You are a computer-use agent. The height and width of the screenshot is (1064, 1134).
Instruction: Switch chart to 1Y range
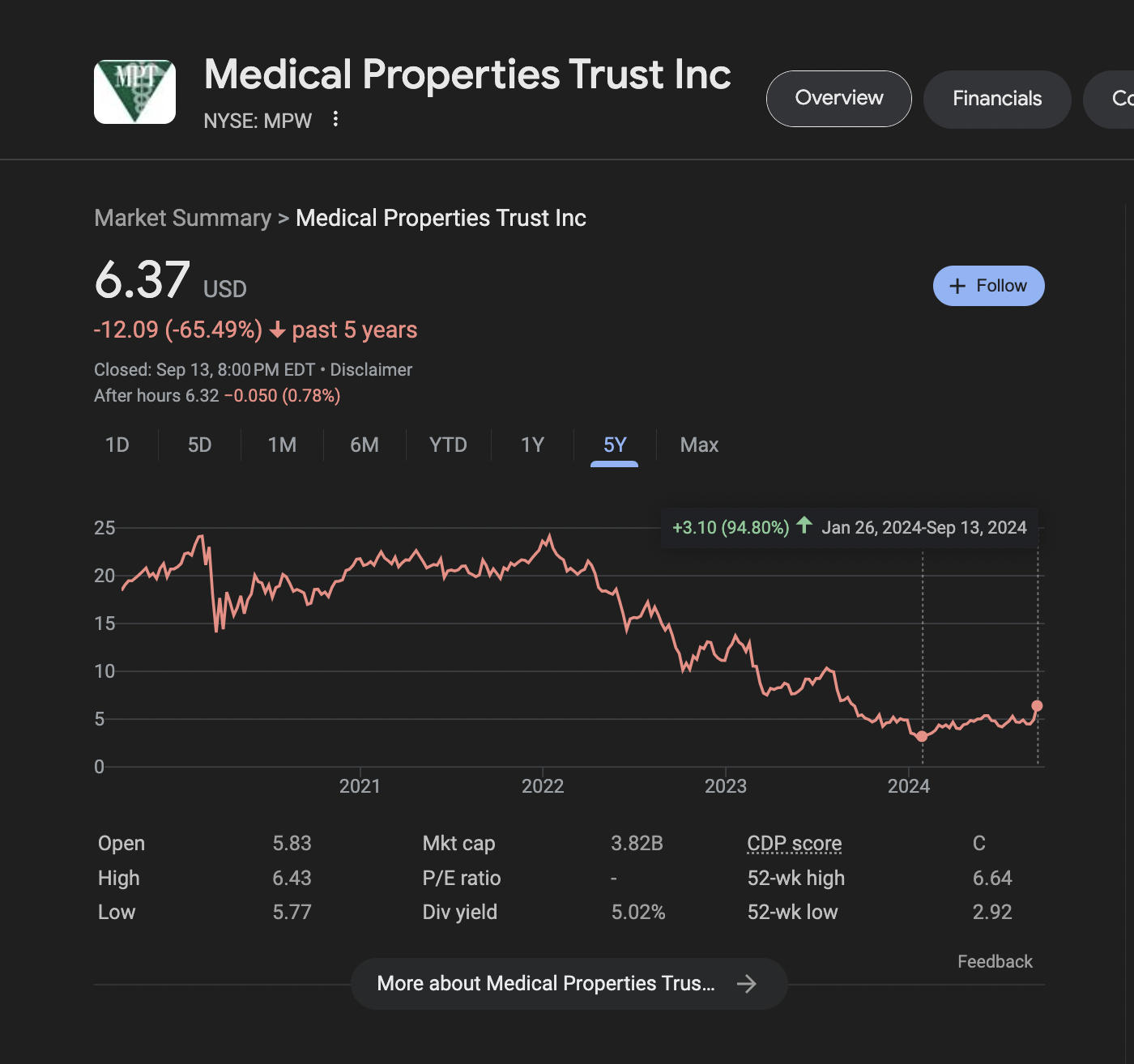tap(532, 445)
